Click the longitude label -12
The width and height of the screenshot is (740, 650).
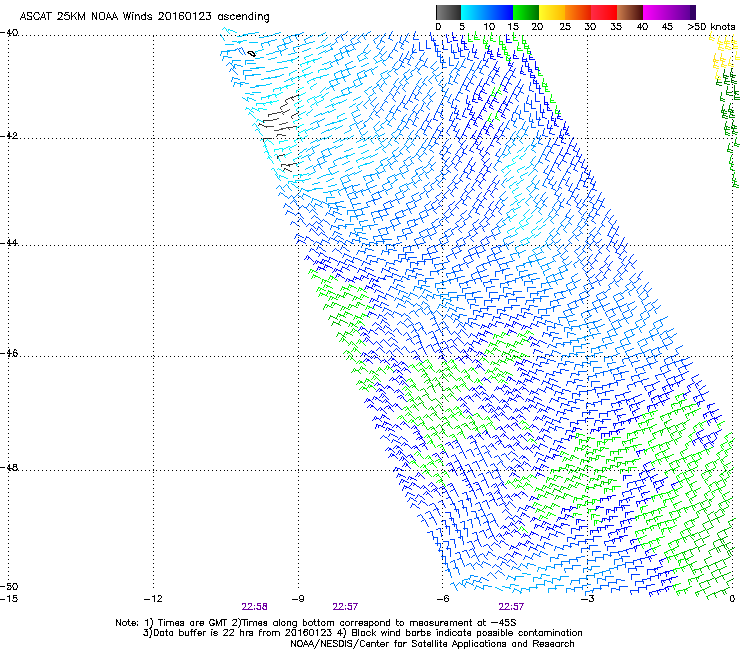pyautogui.click(x=153, y=599)
